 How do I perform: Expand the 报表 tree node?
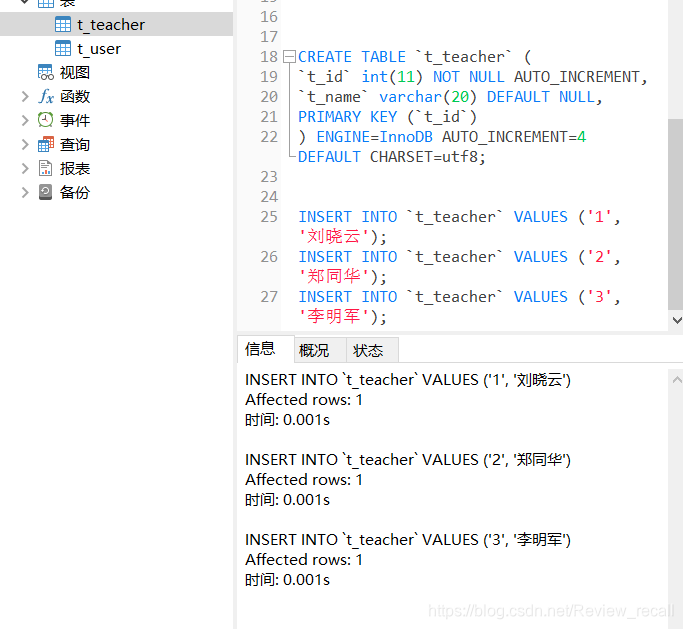click(25, 168)
